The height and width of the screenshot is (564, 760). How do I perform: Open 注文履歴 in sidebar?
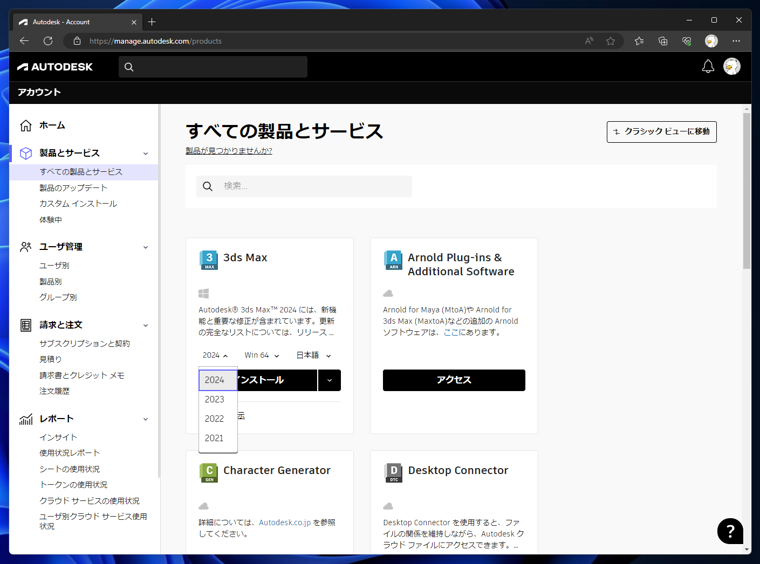tap(54, 392)
